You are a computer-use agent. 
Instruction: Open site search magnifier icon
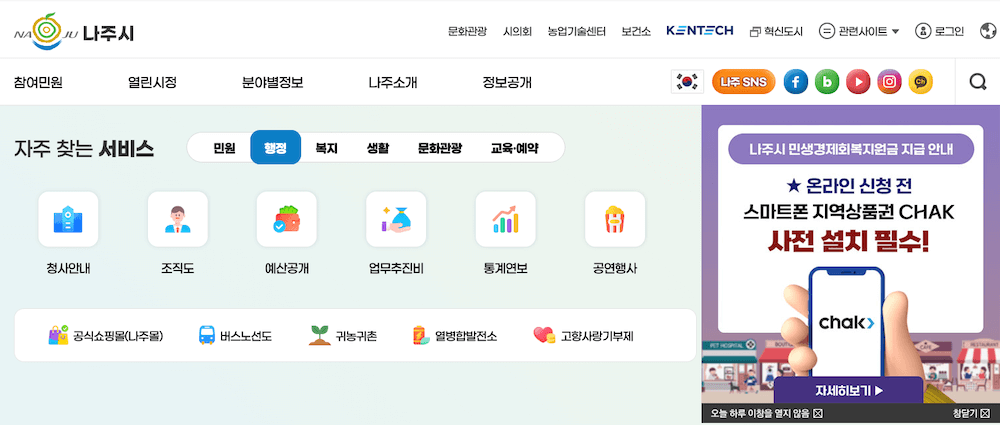977,82
